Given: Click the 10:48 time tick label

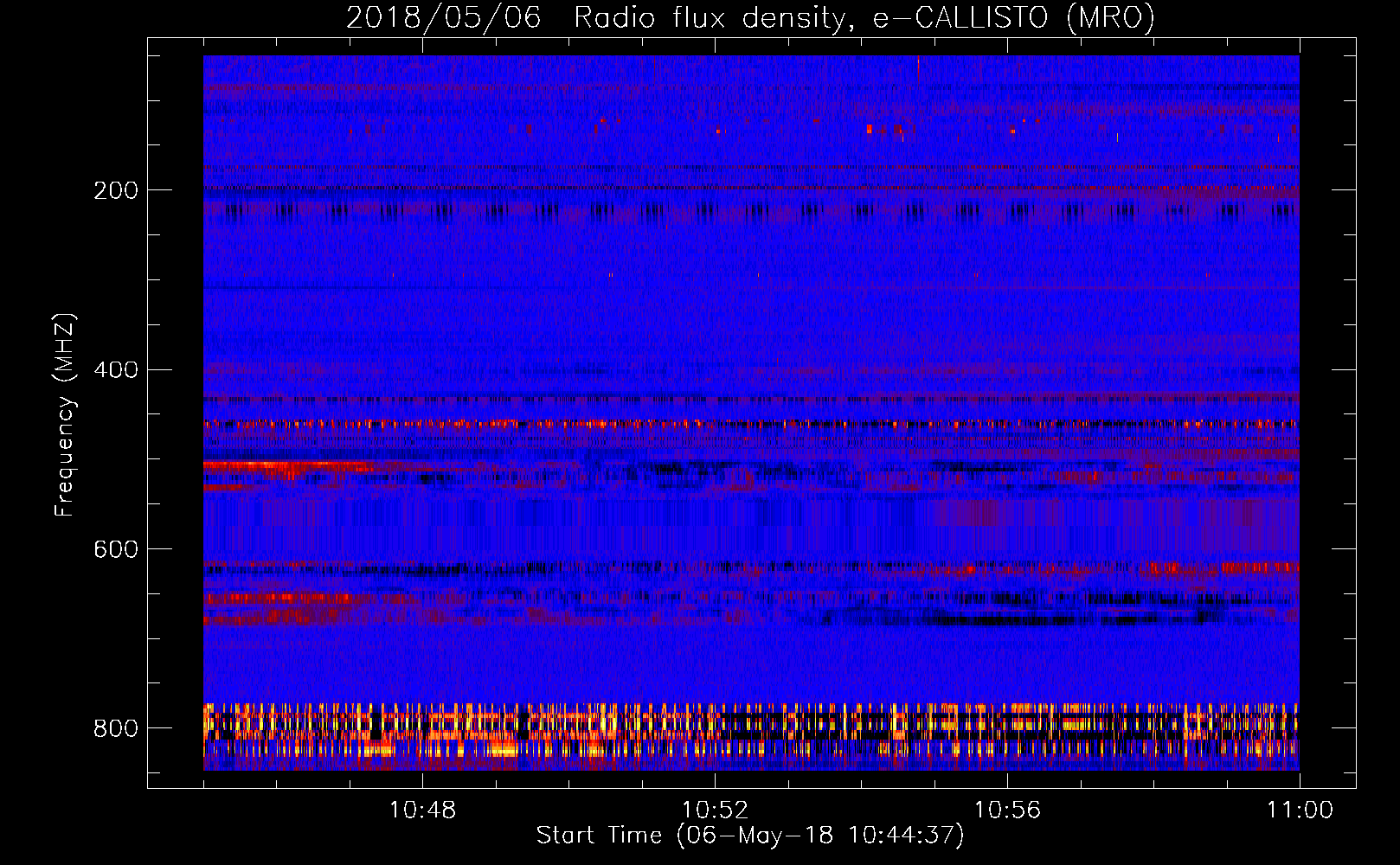Looking at the screenshot, I should point(422,810).
